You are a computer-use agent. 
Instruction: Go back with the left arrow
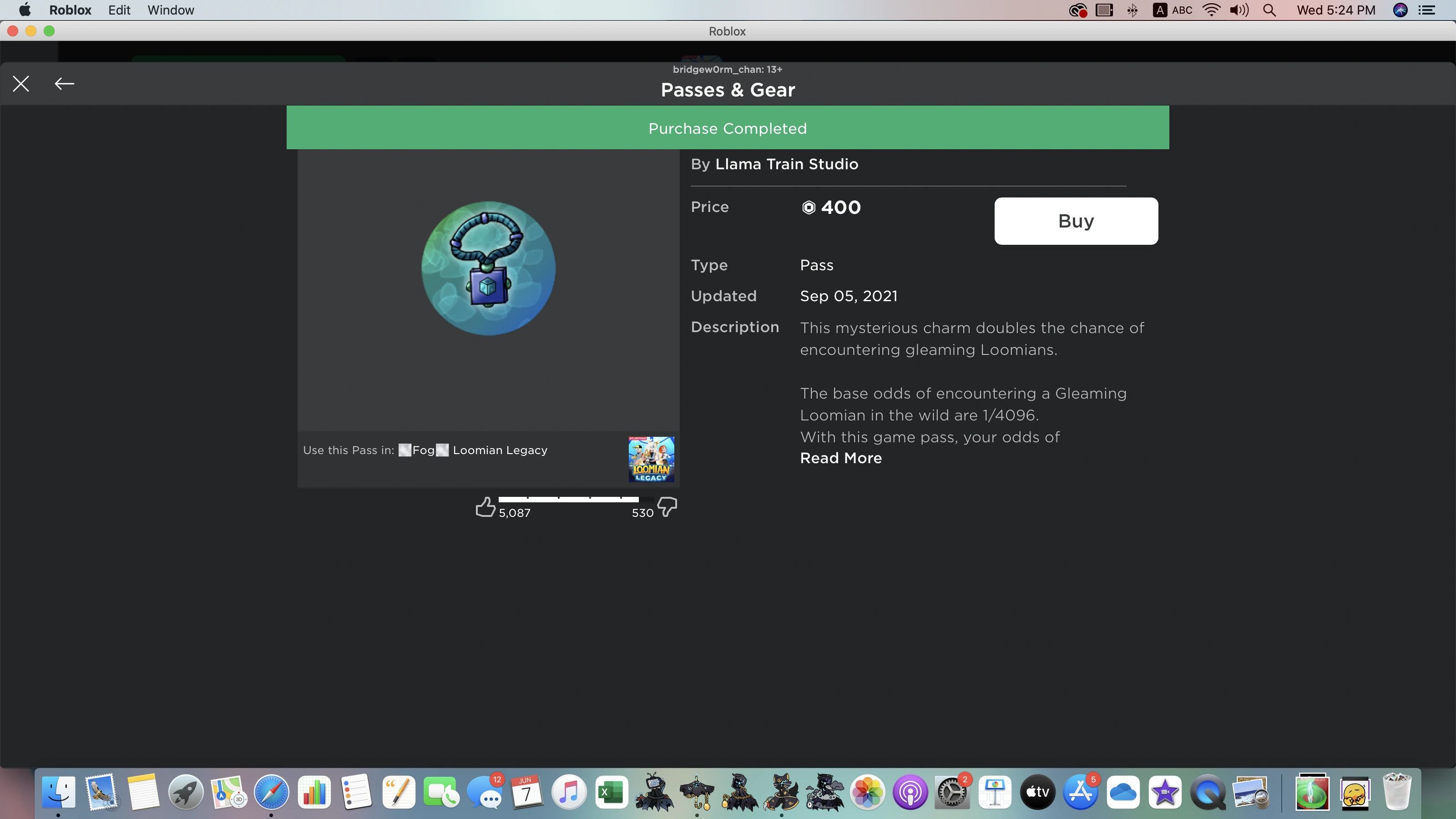coord(64,84)
